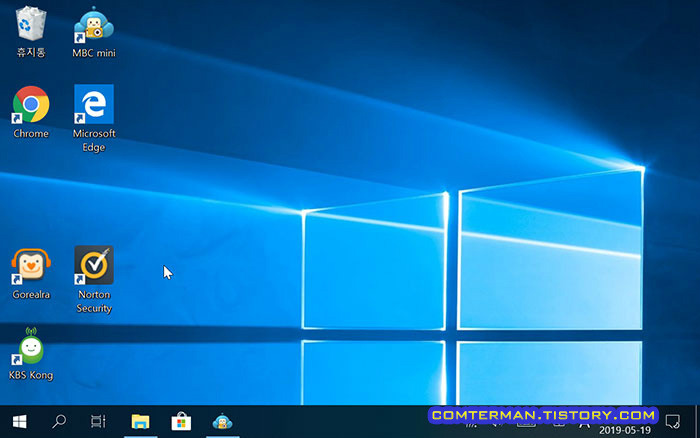The width and height of the screenshot is (700, 438).
Task: Open the 휴지통 recycle bin desktop icon
Action: 31,32
